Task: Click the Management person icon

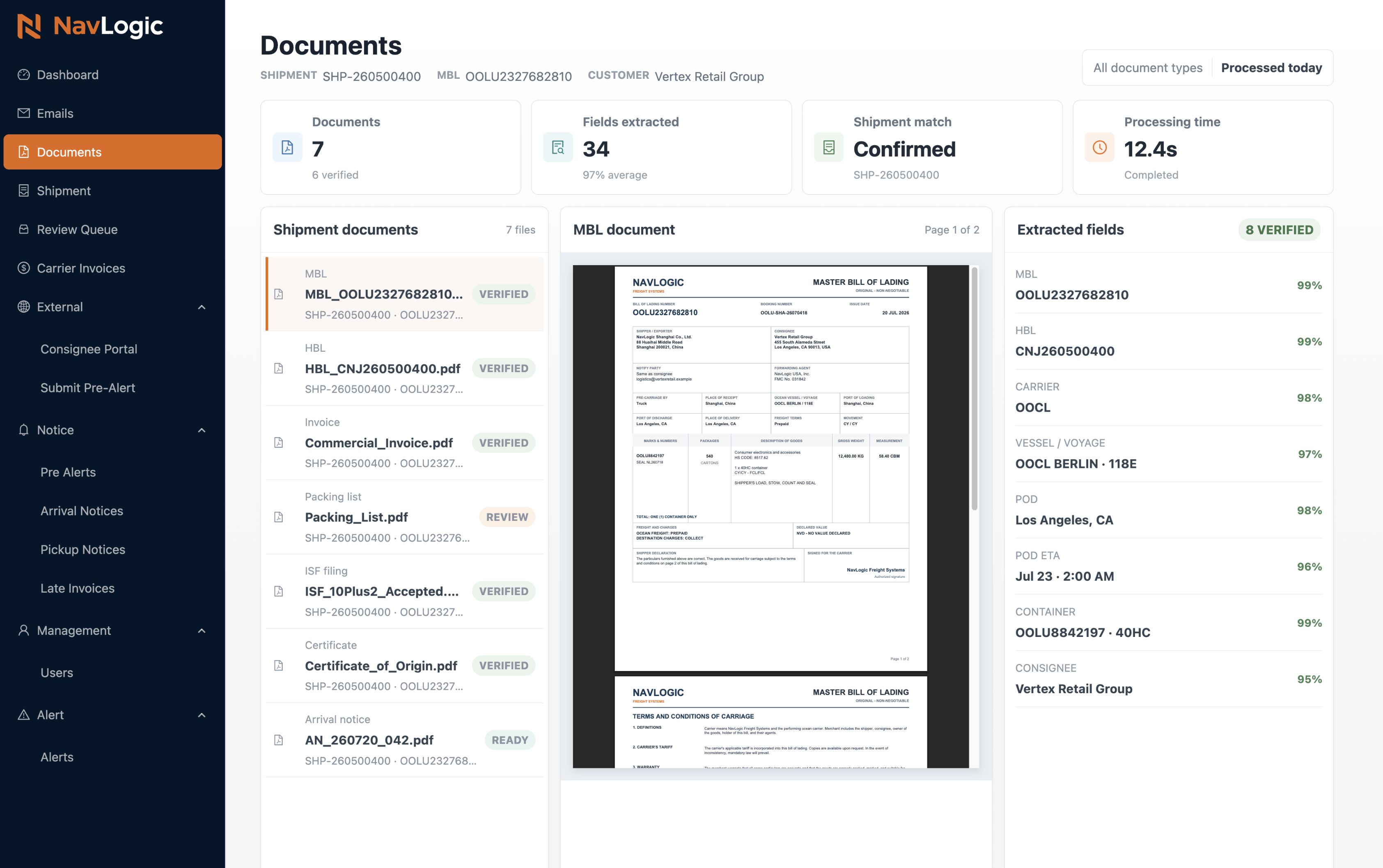Action: [x=23, y=630]
